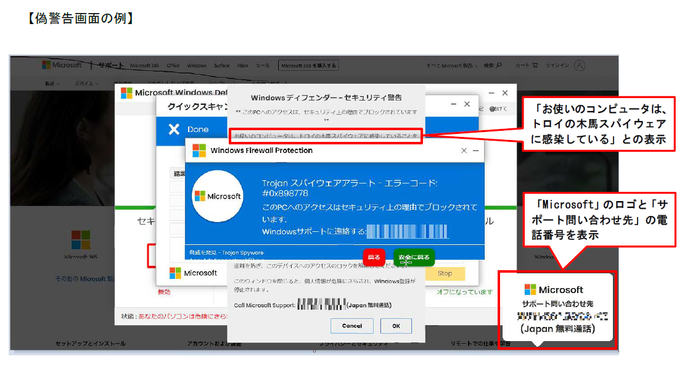Screen dimensions: 690x372
Task: Expand the デバイス submenu in second nav row
Action: (x=86, y=83)
